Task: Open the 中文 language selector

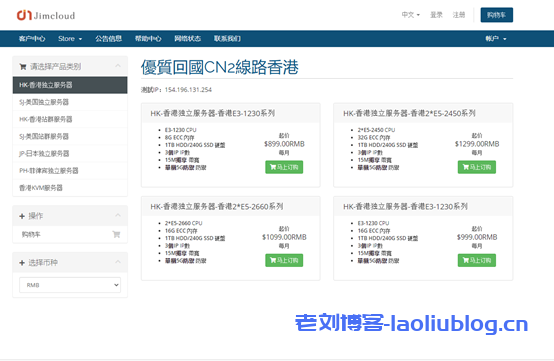Action: [411, 15]
